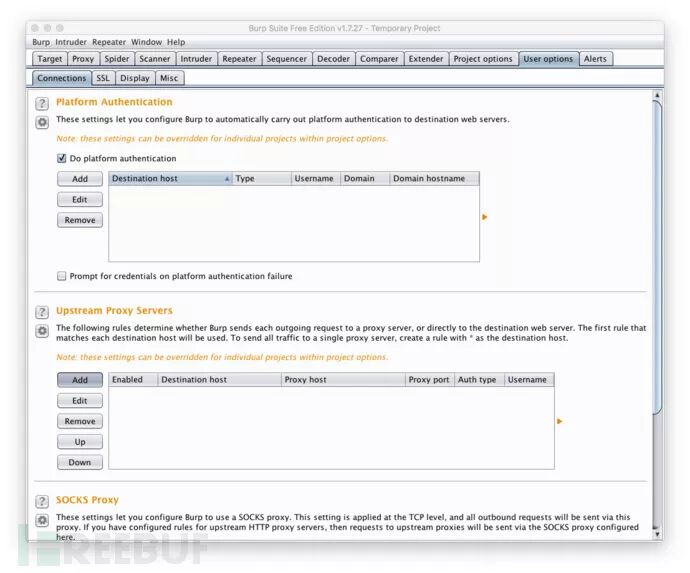
Task: Open the Intruder menu
Action: pos(71,42)
